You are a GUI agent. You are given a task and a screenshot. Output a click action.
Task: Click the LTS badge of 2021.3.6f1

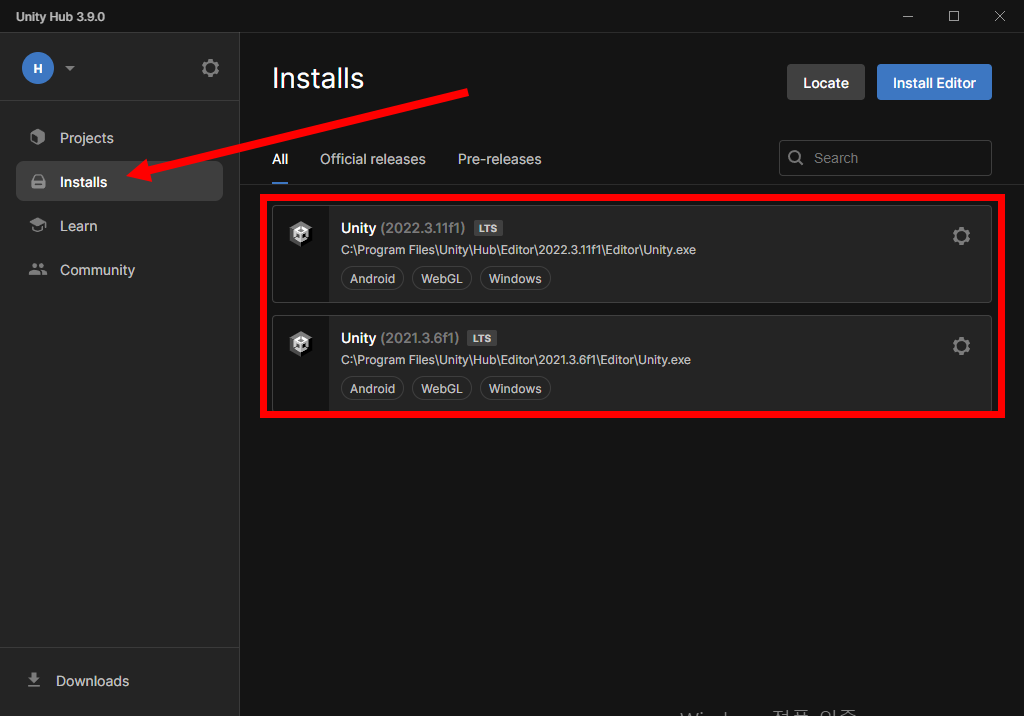482,338
